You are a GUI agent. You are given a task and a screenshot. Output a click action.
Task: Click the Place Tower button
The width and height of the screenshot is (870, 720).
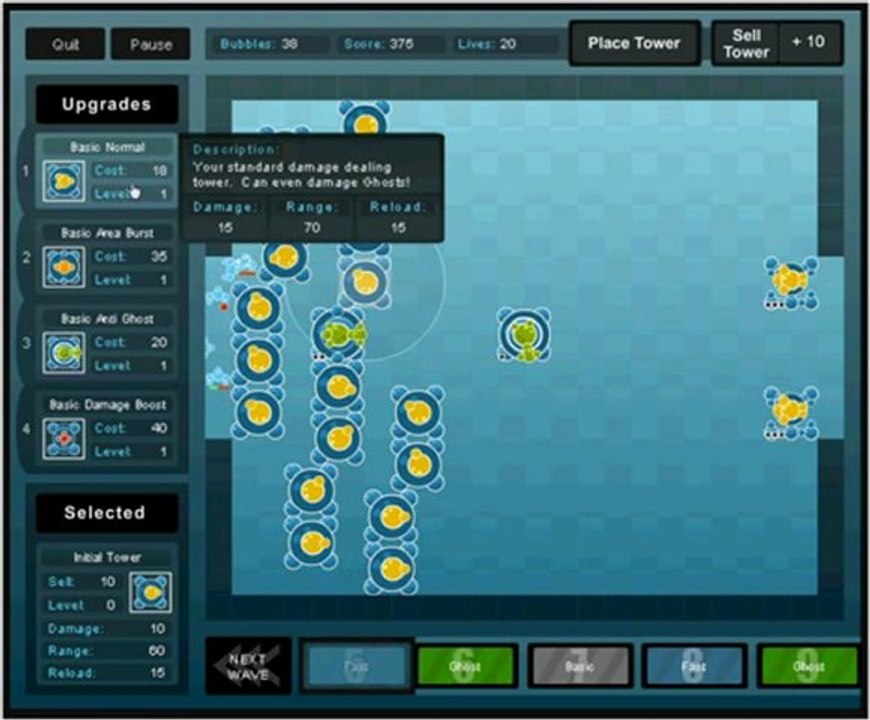click(634, 43)
